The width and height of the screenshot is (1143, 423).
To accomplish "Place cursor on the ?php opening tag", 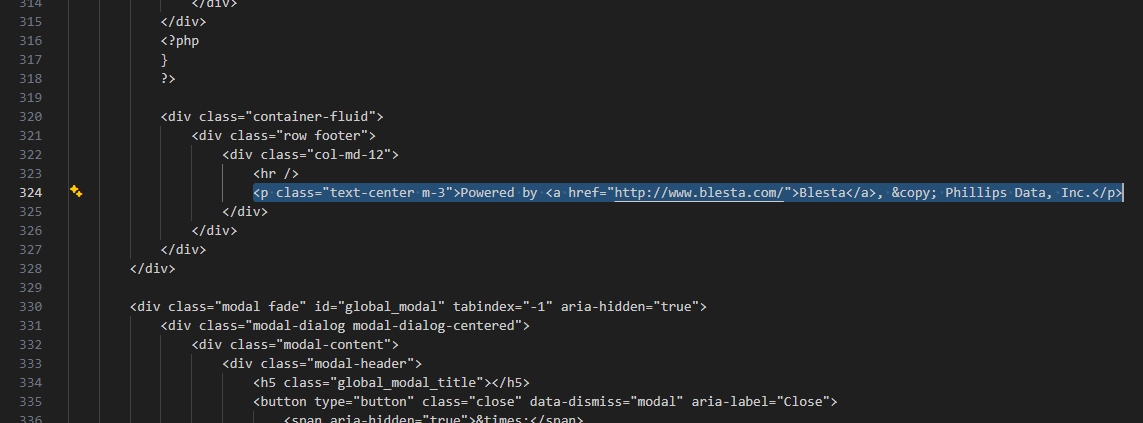I will [x=180, y=41].
